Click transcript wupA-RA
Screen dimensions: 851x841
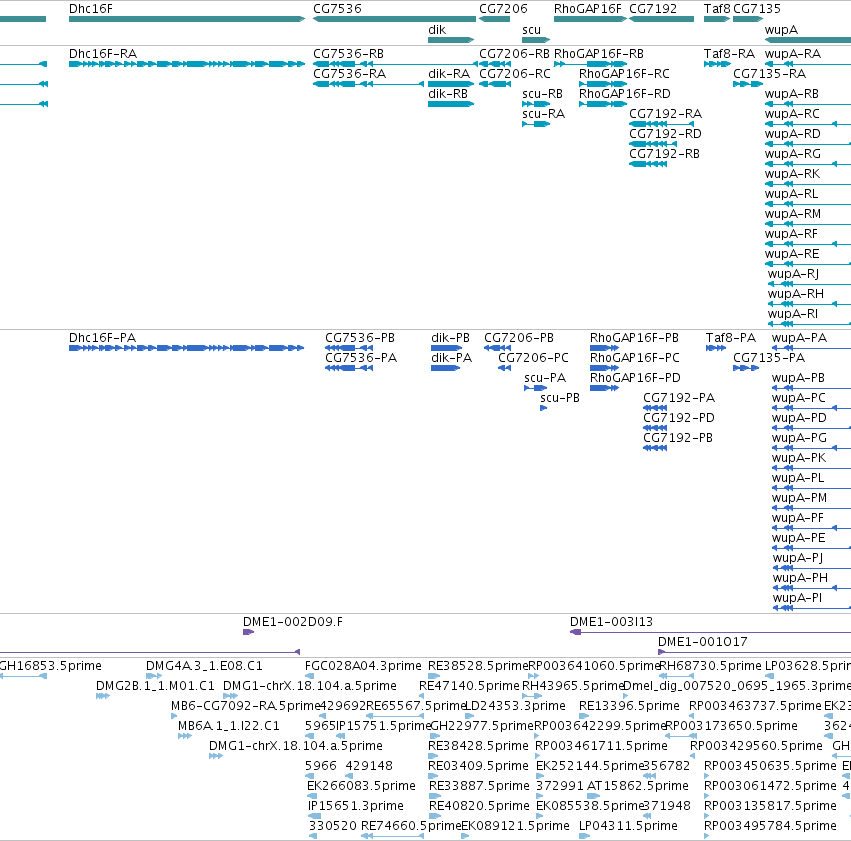tap(793, 54)
